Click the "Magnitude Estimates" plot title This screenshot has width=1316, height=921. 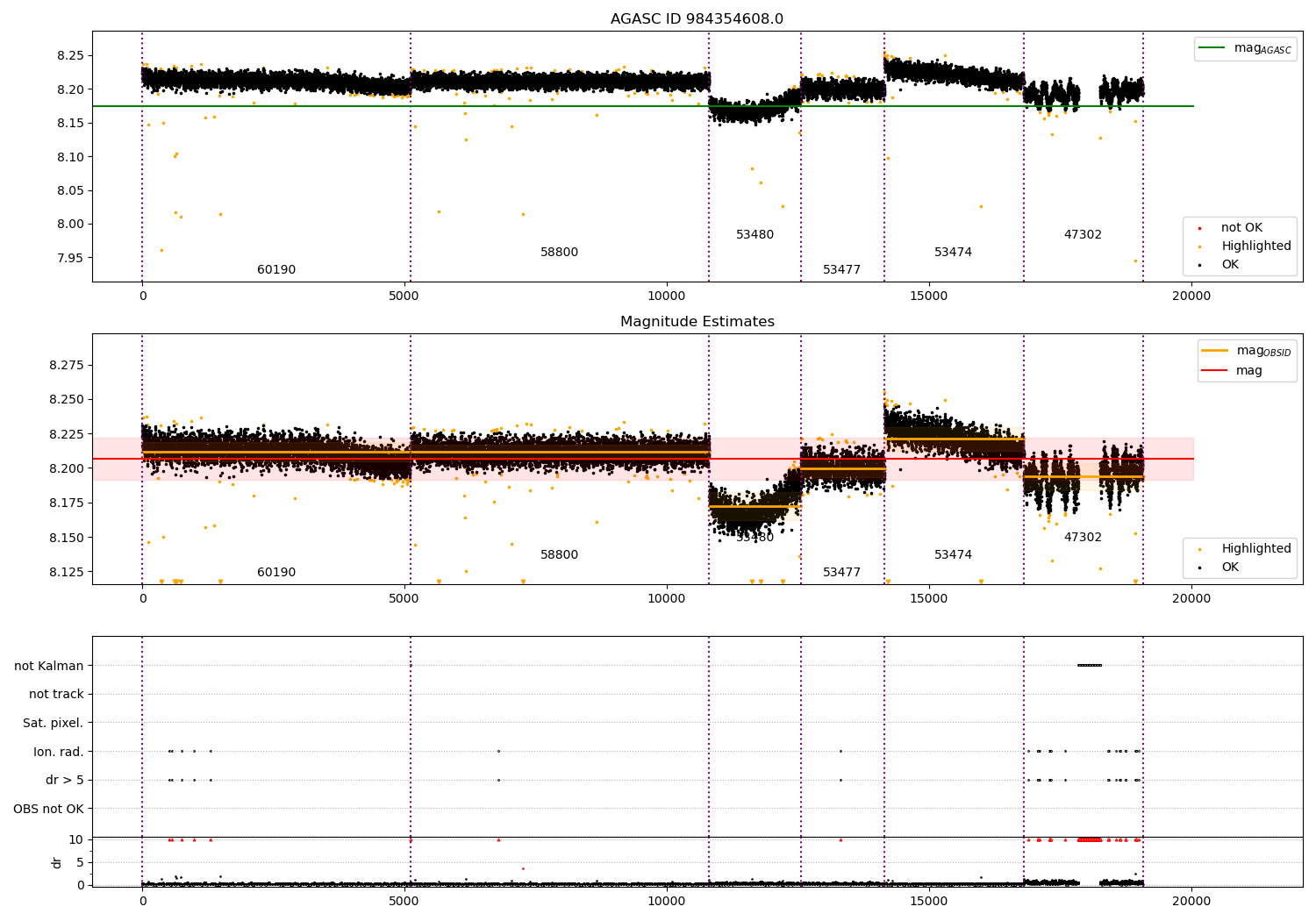tap(697, 322)
